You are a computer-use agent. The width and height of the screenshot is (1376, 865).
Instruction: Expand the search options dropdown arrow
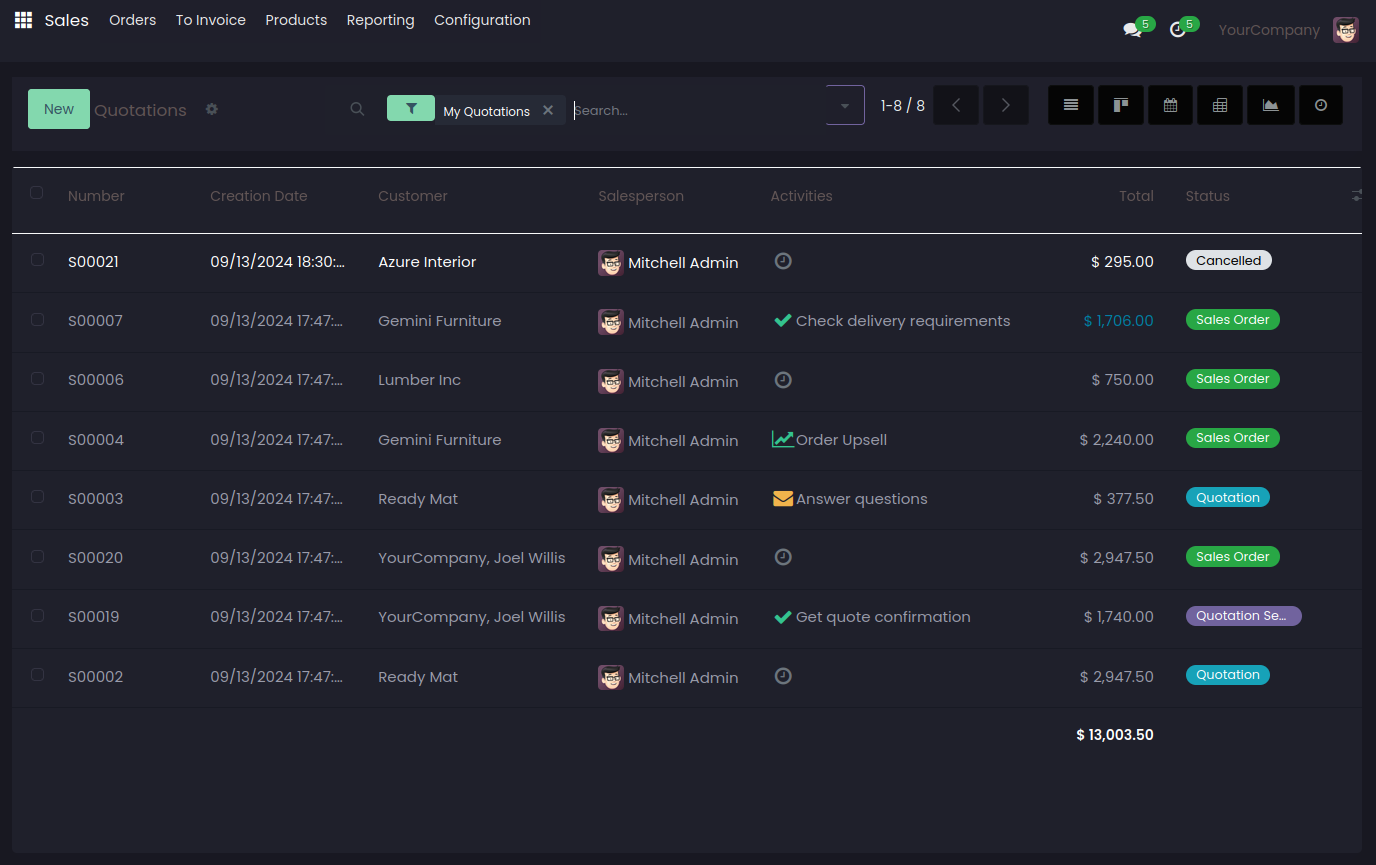pos(845,105)
